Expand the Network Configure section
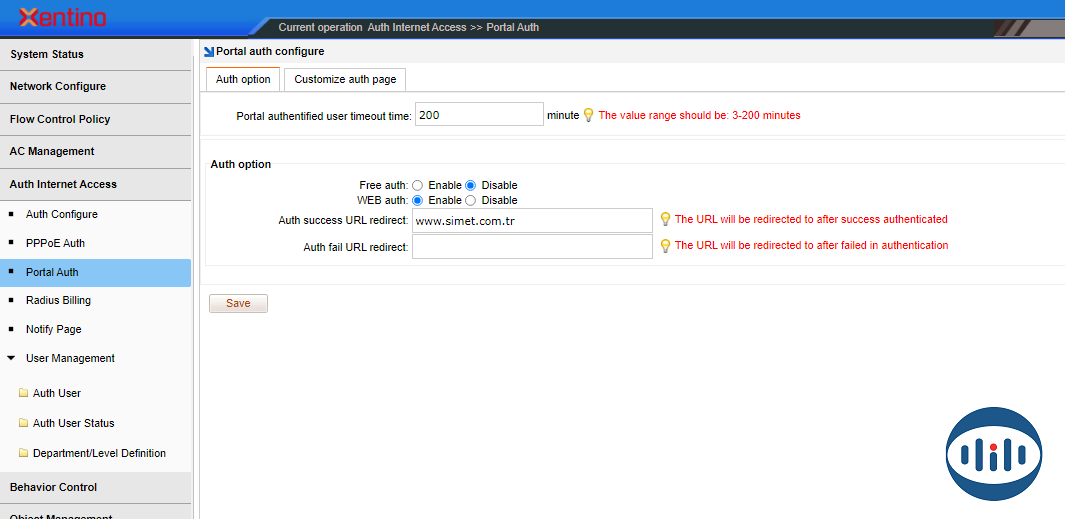The height and width of the screenshot is (519, 1065). click(x=58, y=86)
